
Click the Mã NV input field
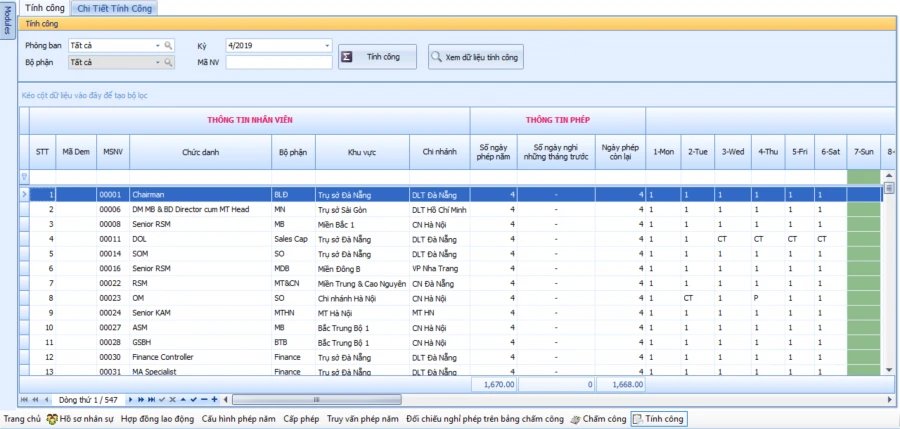click(279, 63)
